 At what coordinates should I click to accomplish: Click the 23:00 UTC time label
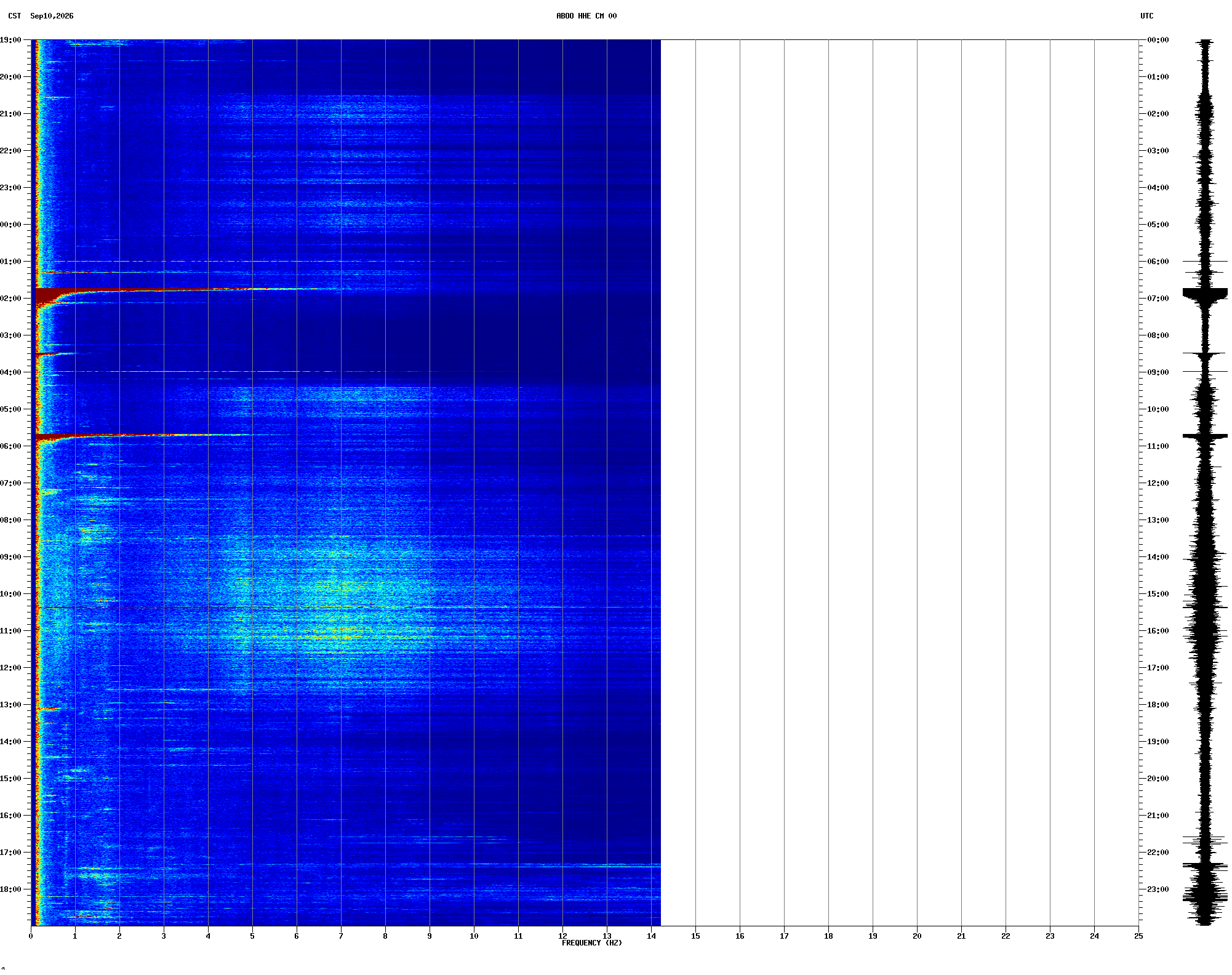(1158, 889)
